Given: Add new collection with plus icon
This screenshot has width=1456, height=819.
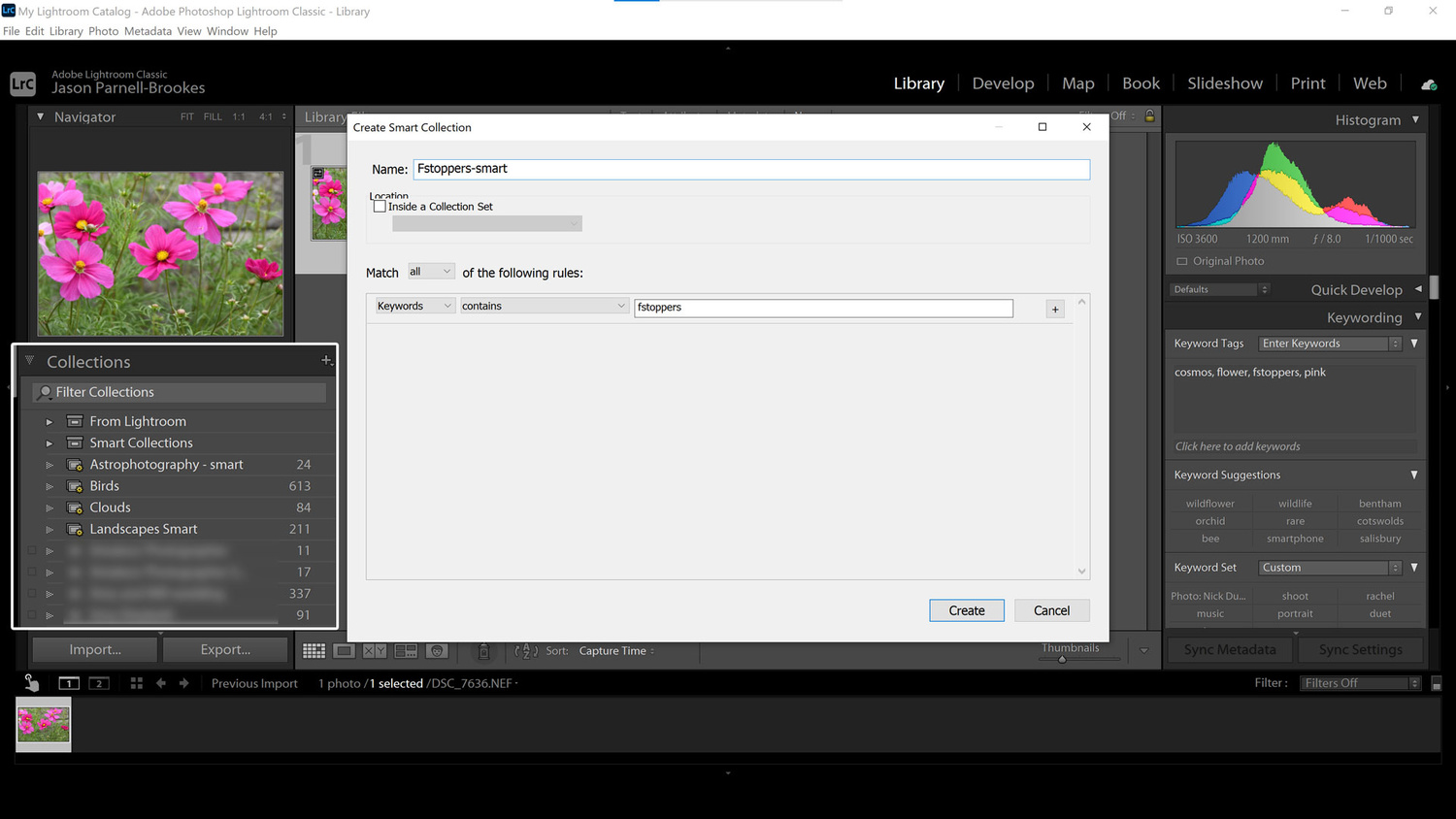Looking at the screenshot, I should pos(326,360).
